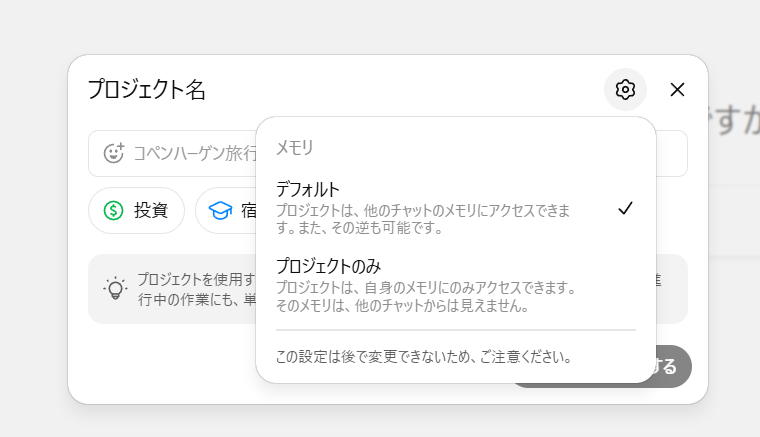
Task: Select the デフォルト memory option
Action: click(x=456, y=207)
